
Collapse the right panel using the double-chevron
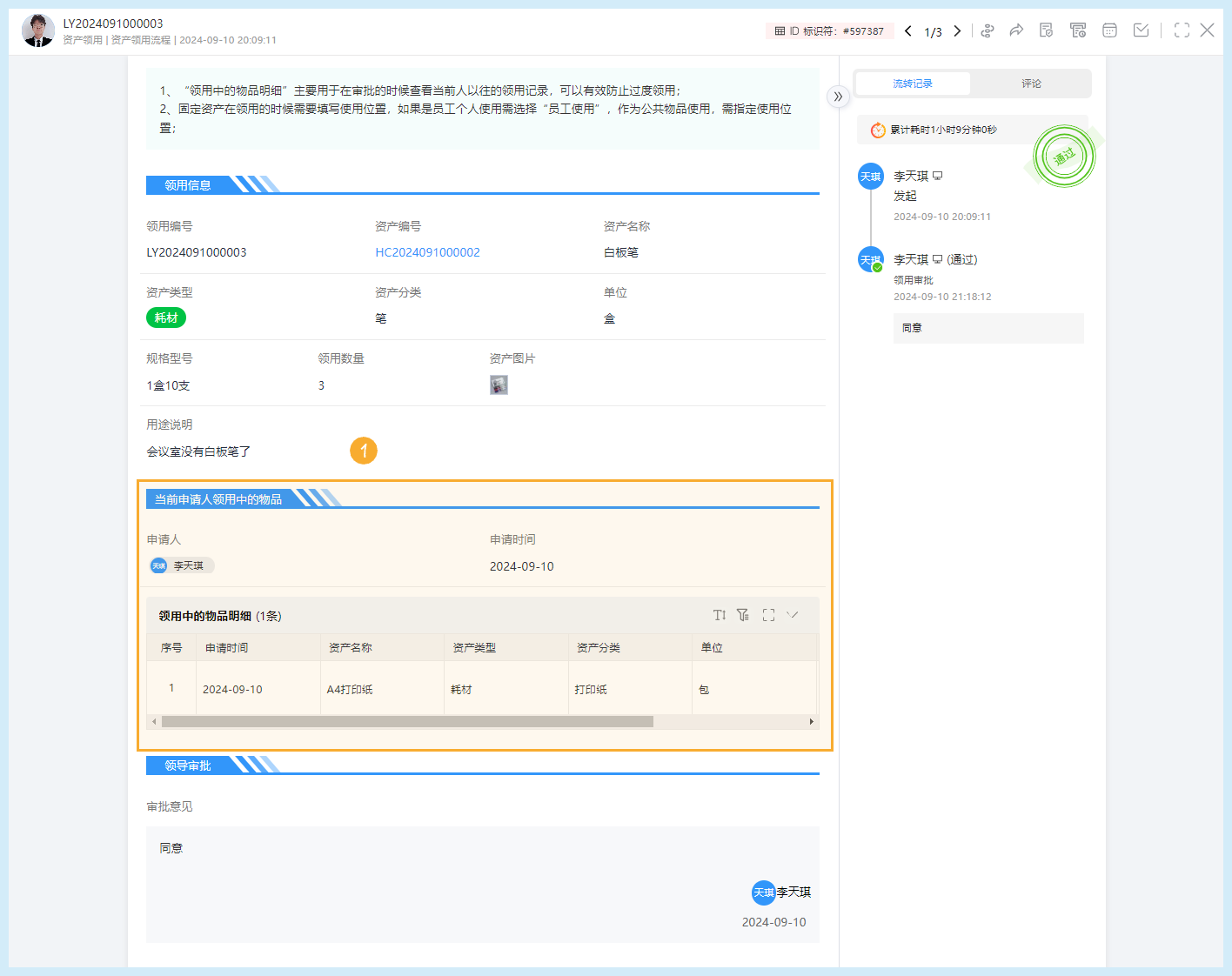[x=837, y=97]
